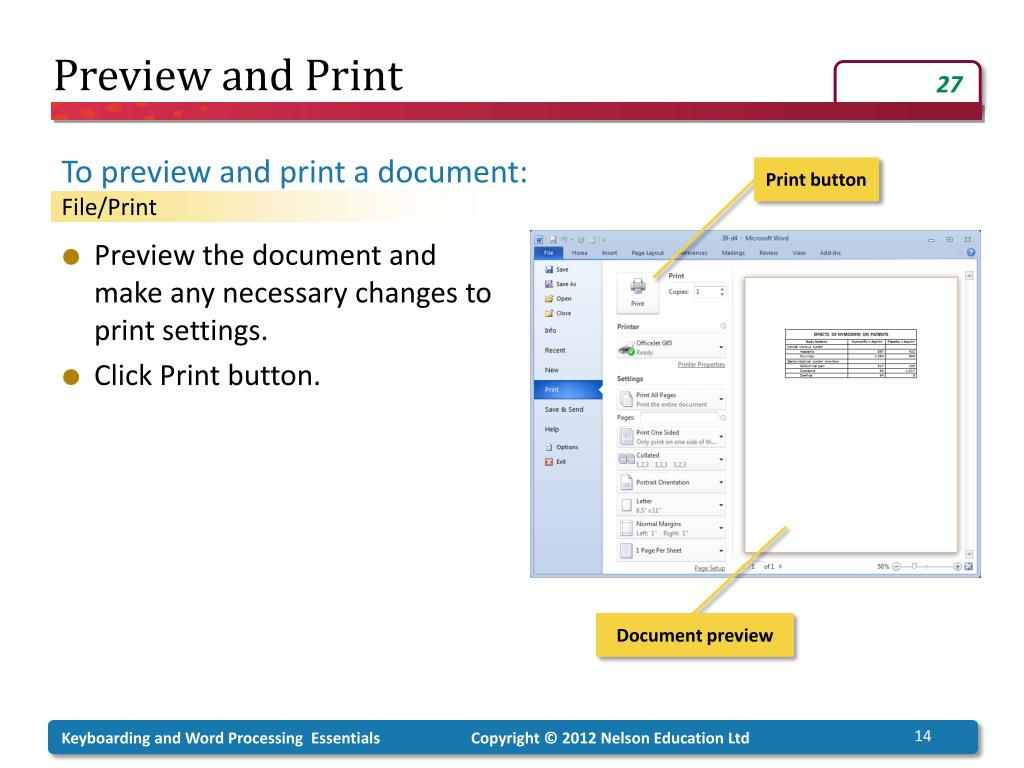Open the OfficeJet G85 printer dropdown
Viewport: 1024px width, 768px height.
(671, 347)
